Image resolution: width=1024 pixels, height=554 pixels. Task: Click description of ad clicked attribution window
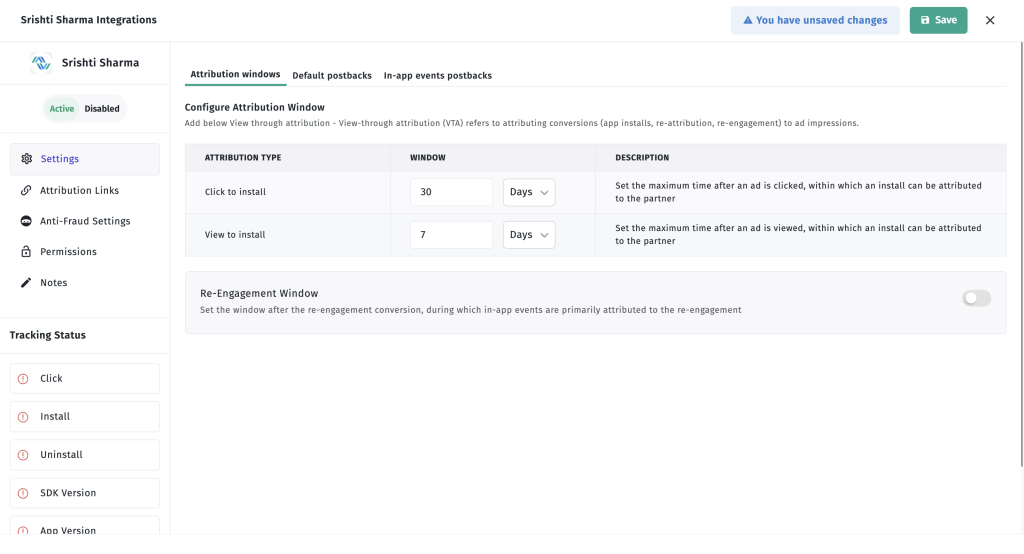(x=798, y=192)
